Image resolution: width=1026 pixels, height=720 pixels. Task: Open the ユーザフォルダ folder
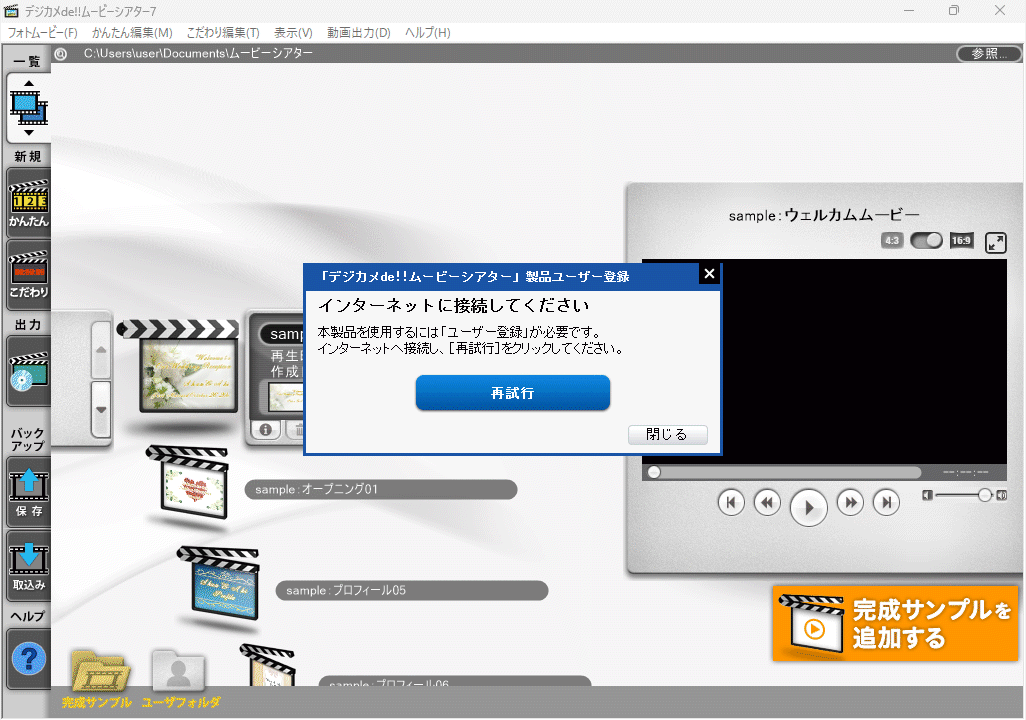click(179, 678)
